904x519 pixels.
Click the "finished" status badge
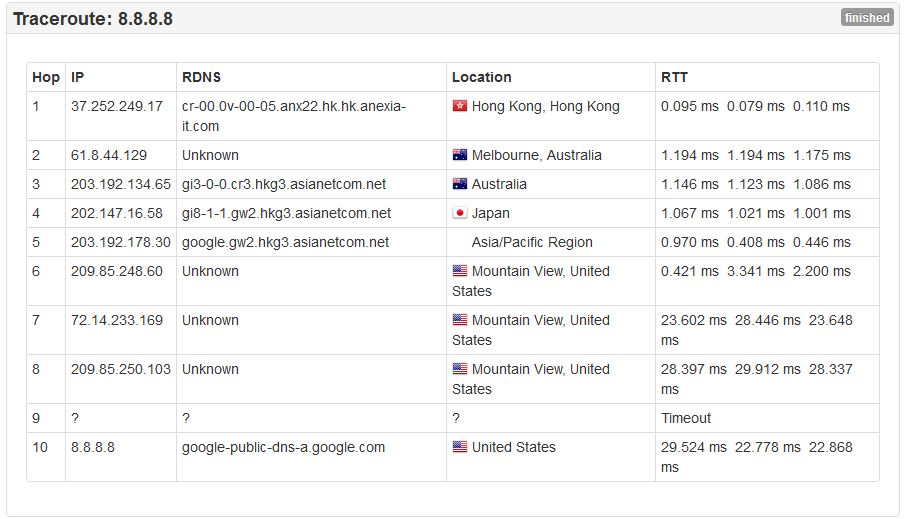(866, 18)
